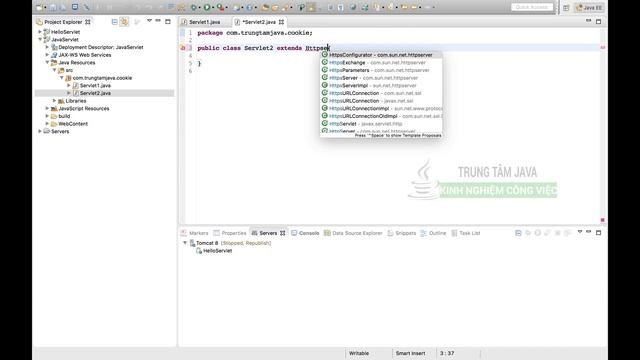Image resolution: width=640 pixels, height=360 pixels.
Task: Click the green Run toolbar icon
Action: (x=207, y=7)
